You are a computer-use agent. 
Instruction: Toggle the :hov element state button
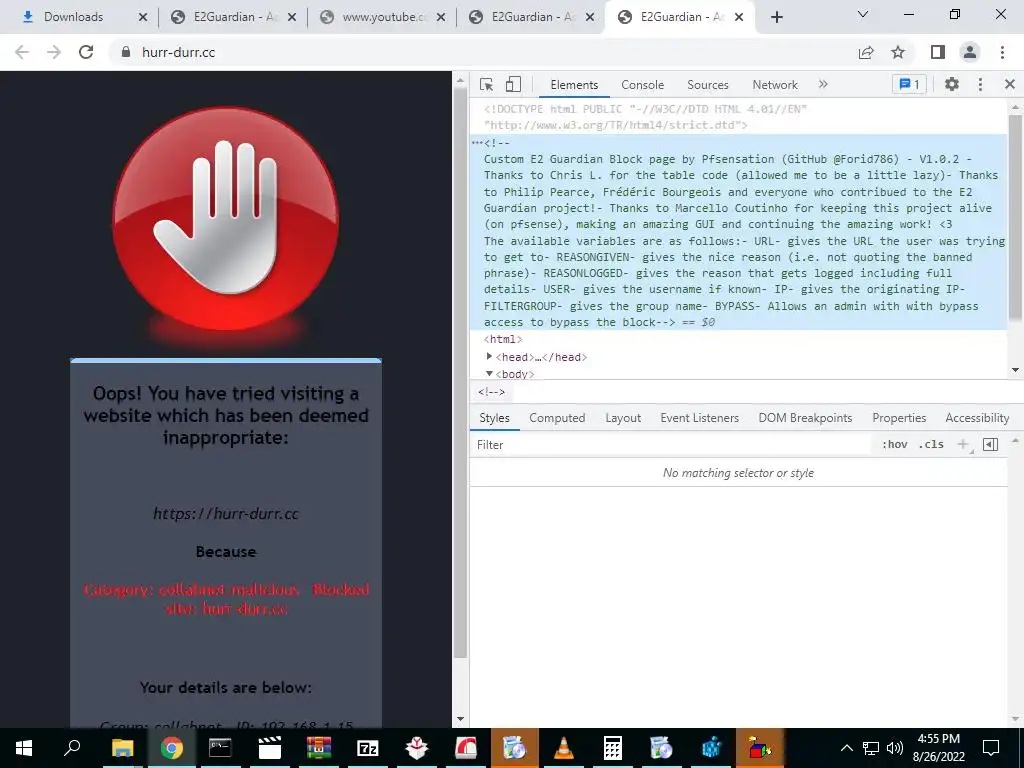895,445
